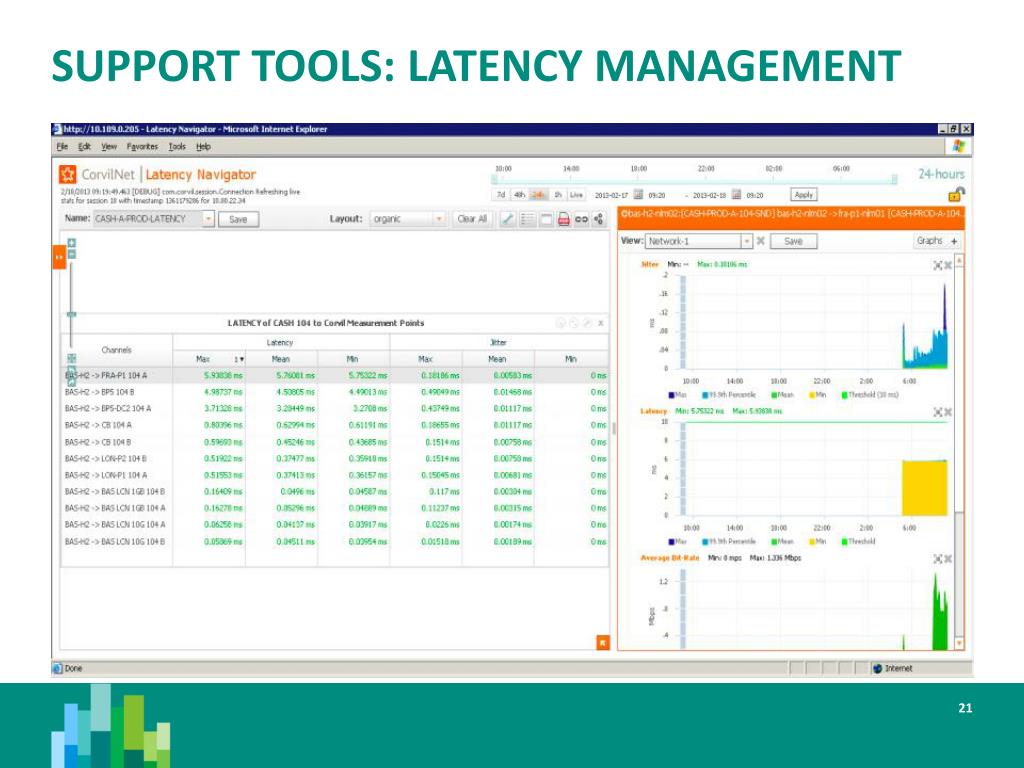Select the 48h time range
1024x768 pixels.
519,195
